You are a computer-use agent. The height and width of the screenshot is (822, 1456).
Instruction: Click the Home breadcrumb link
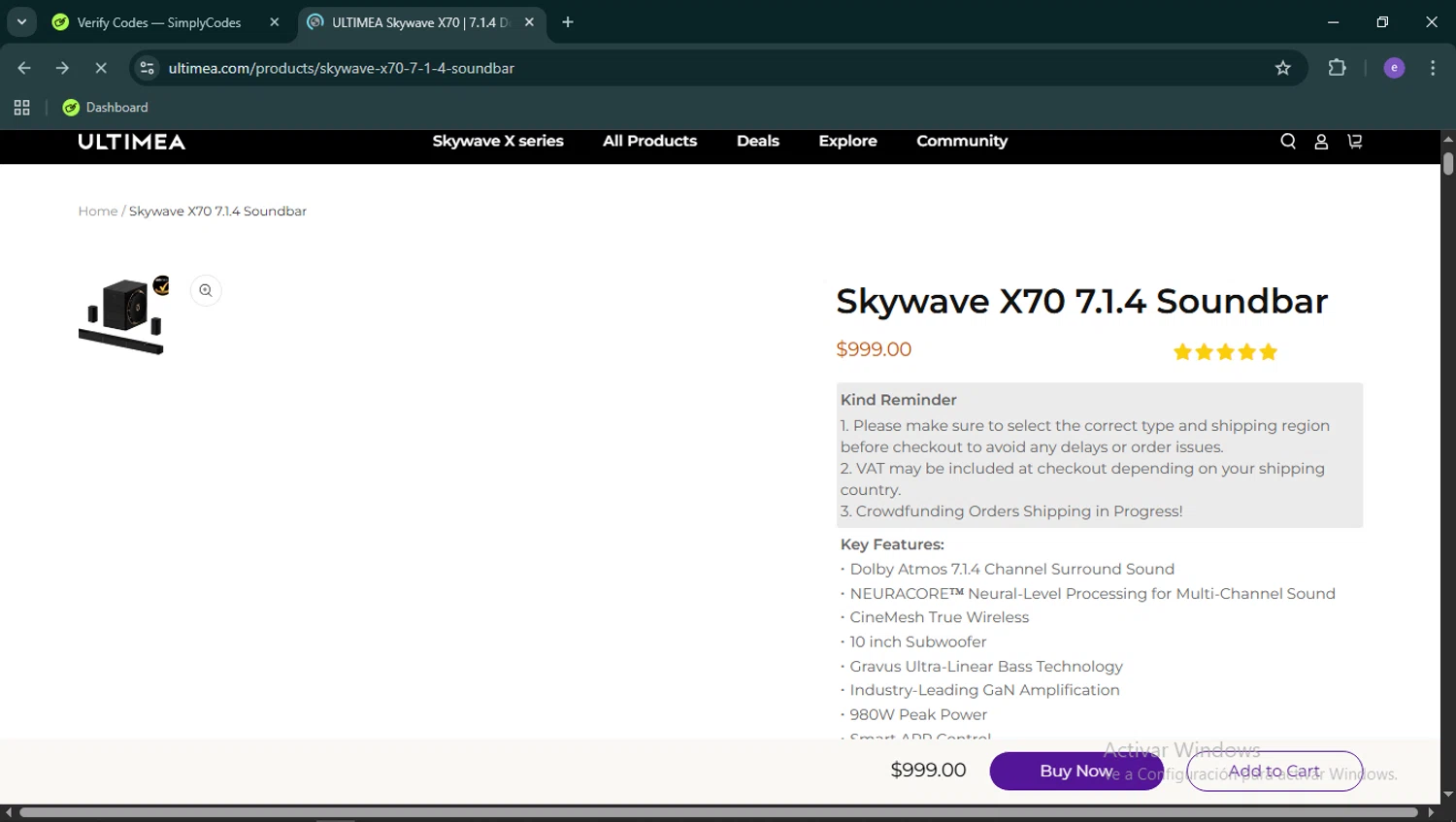(98, 212)
